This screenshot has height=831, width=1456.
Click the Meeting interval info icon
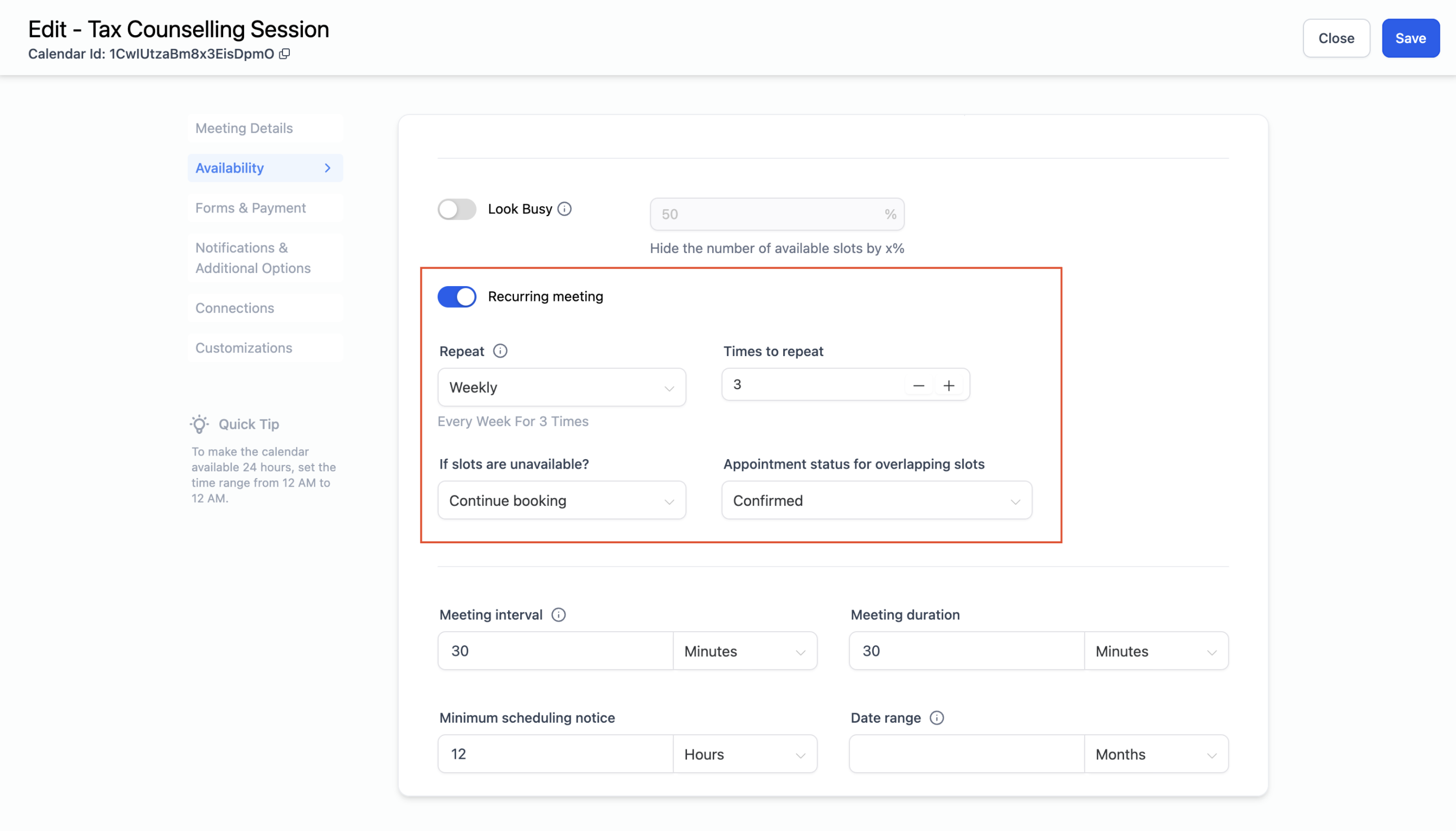pyautogui.click(x=558, y=615)
